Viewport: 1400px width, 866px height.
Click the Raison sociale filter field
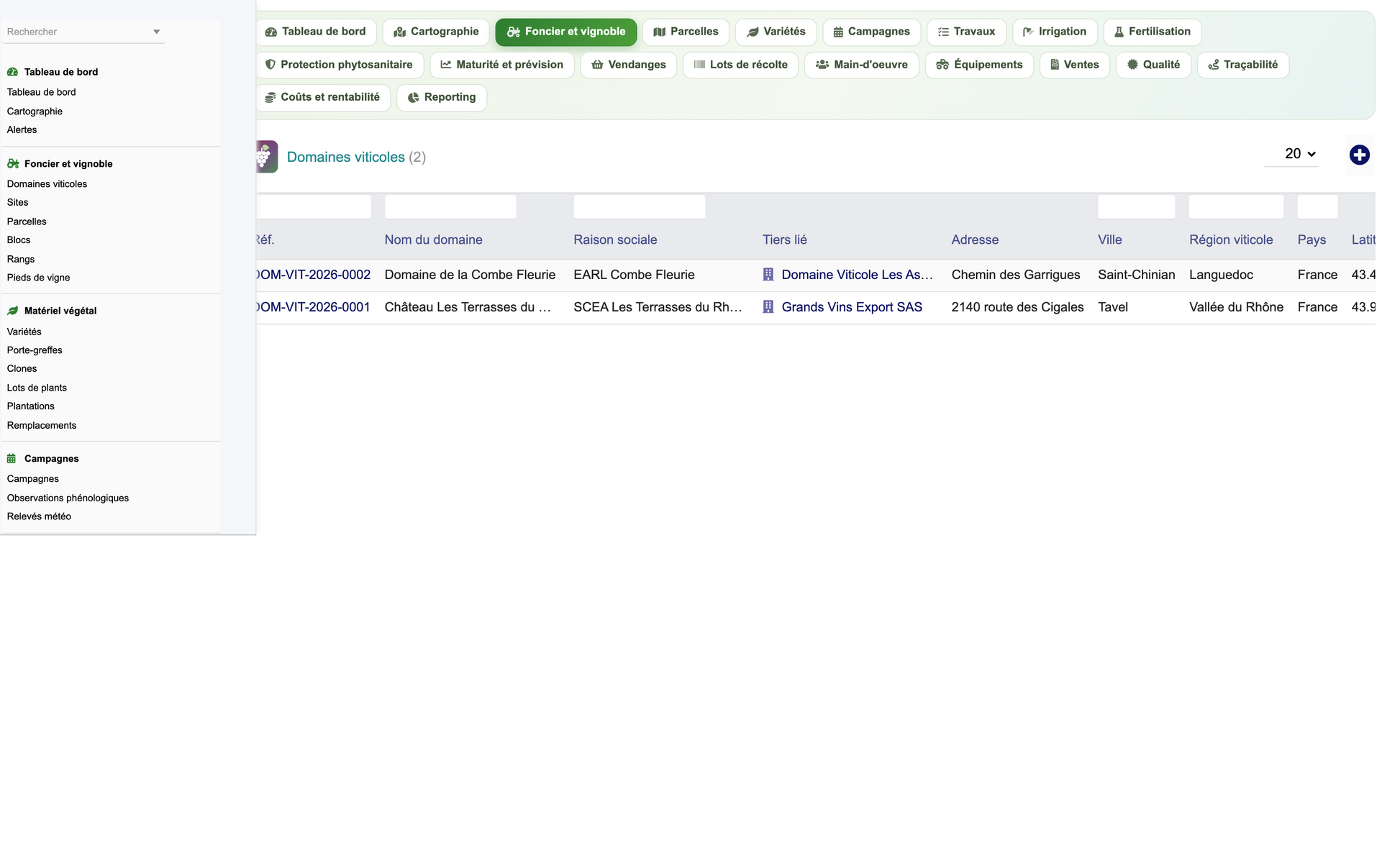[x=640, y=207]
